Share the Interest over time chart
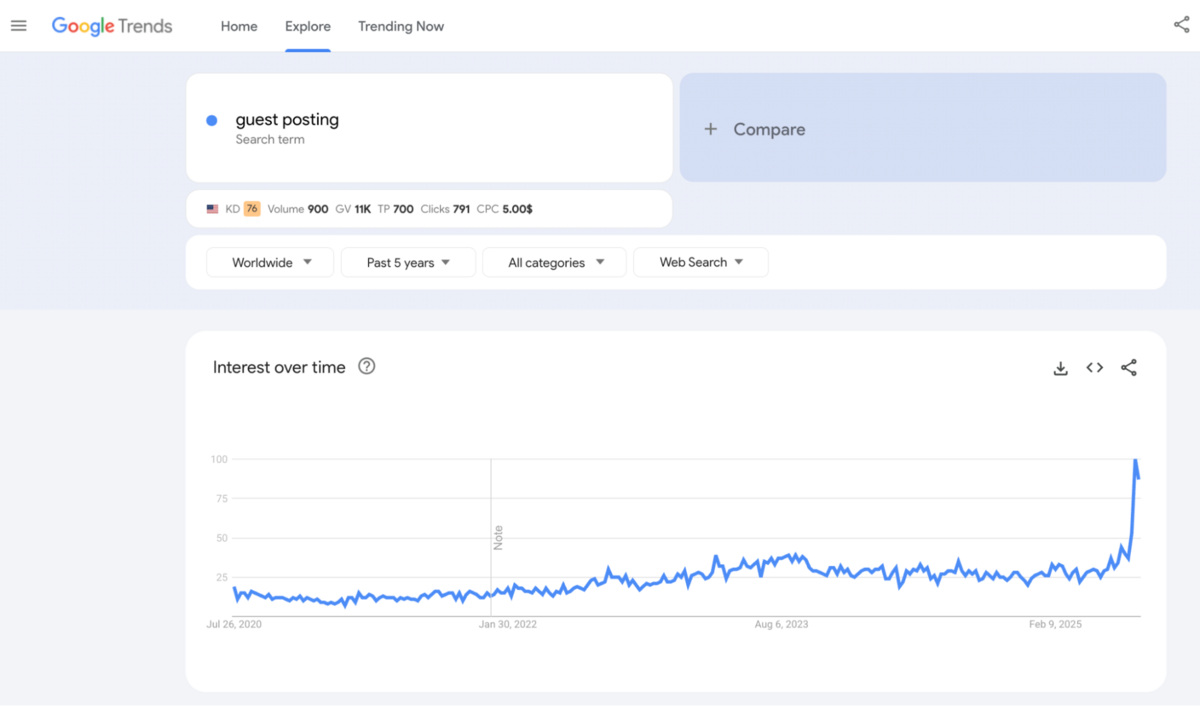This screenshot has width=1200, height=706. coord(1129,368)
